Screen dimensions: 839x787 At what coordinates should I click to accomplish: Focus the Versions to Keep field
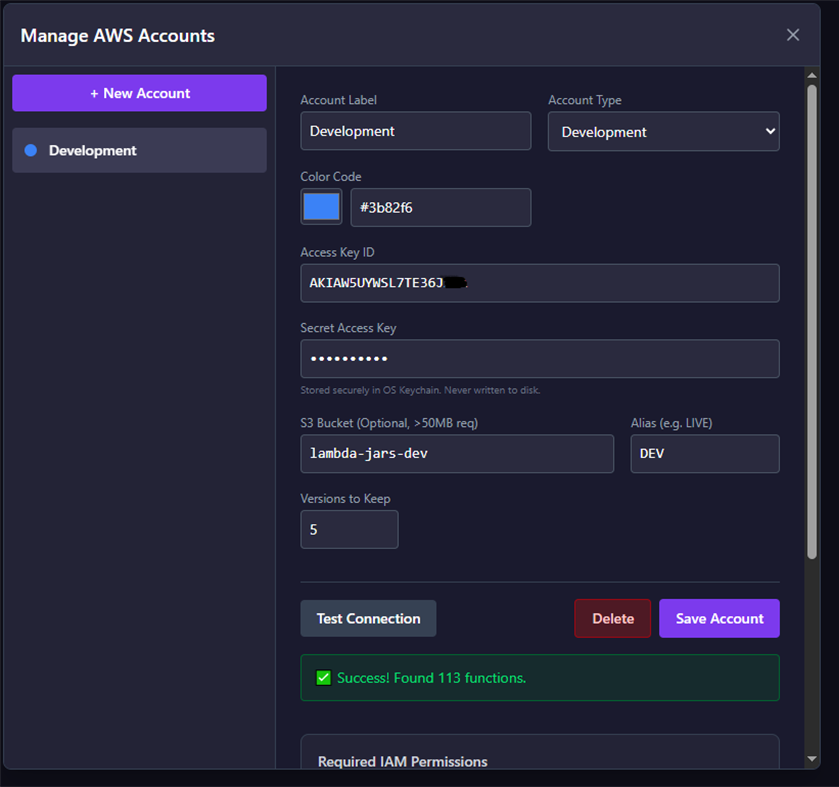coord(349,529)
